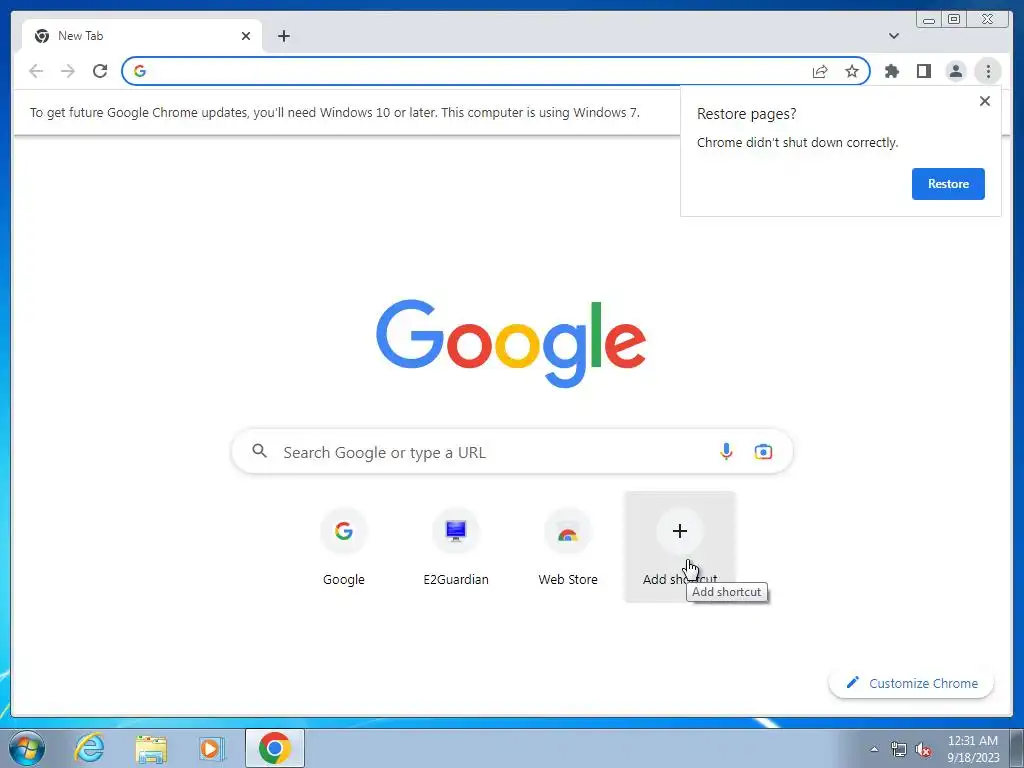
Task: Click the Google icon in the address bar
Action: (140, 71)
